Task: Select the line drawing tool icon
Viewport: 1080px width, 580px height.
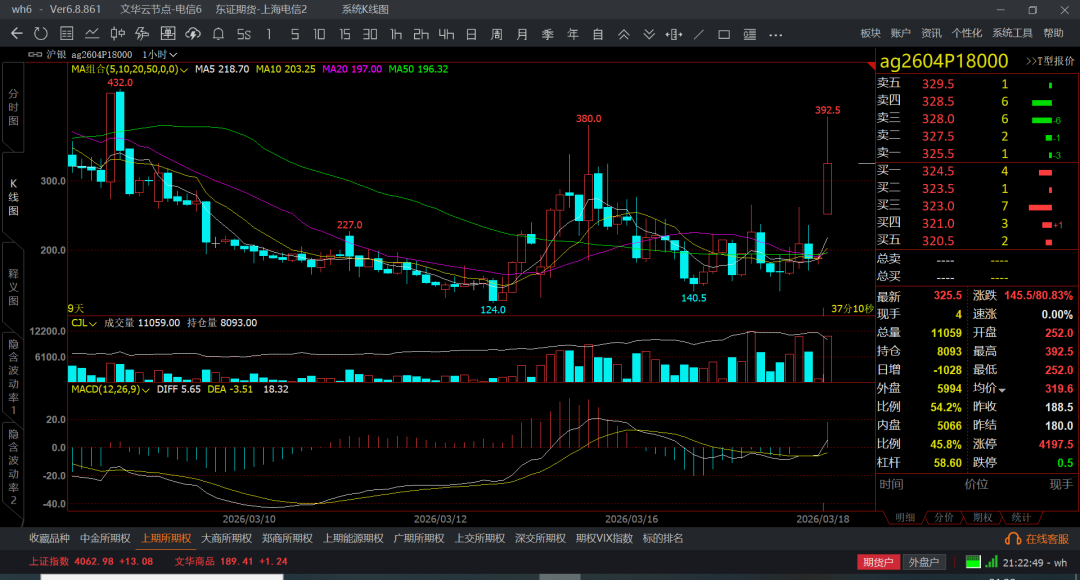Action: [699, 34]
